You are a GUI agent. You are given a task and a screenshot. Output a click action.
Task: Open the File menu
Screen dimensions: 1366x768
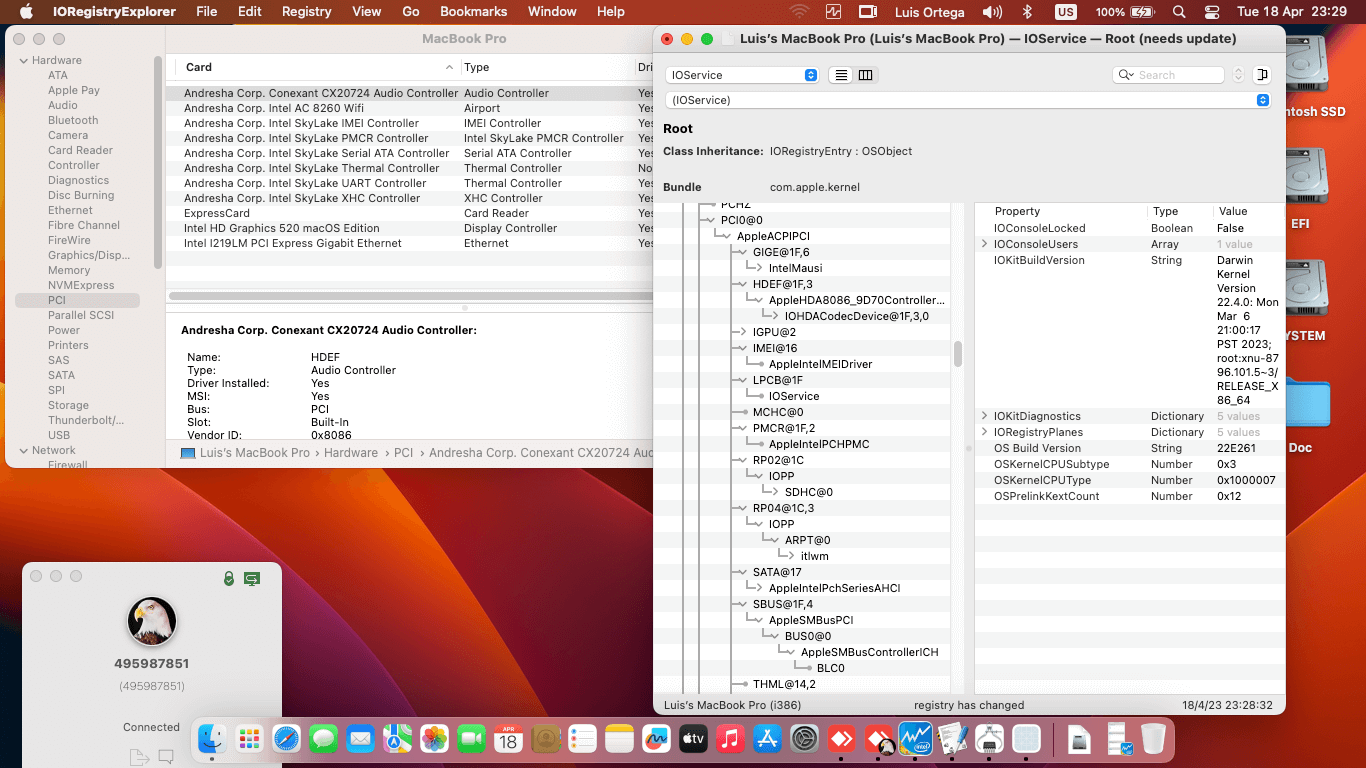207,12
